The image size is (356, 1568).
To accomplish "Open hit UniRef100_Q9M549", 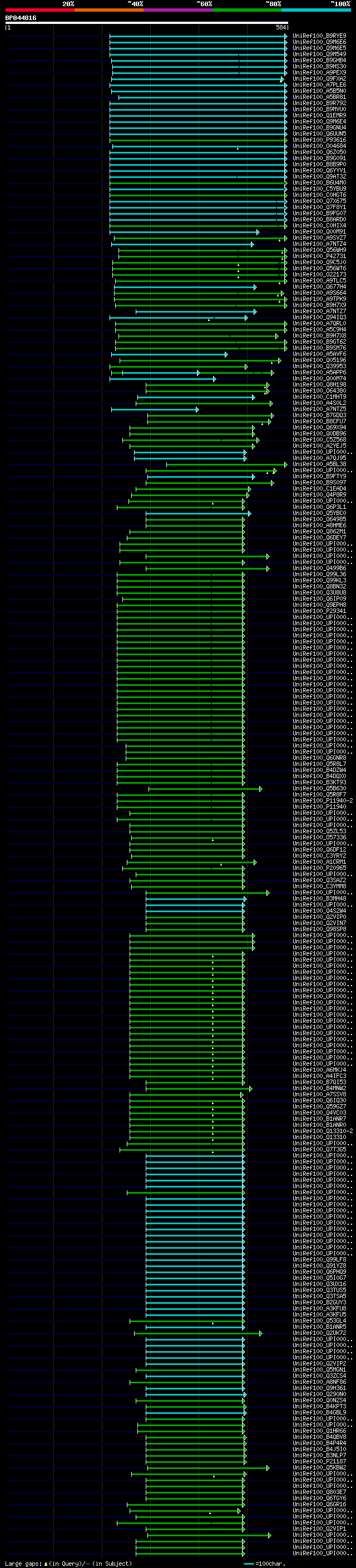I will pos(319,54).
